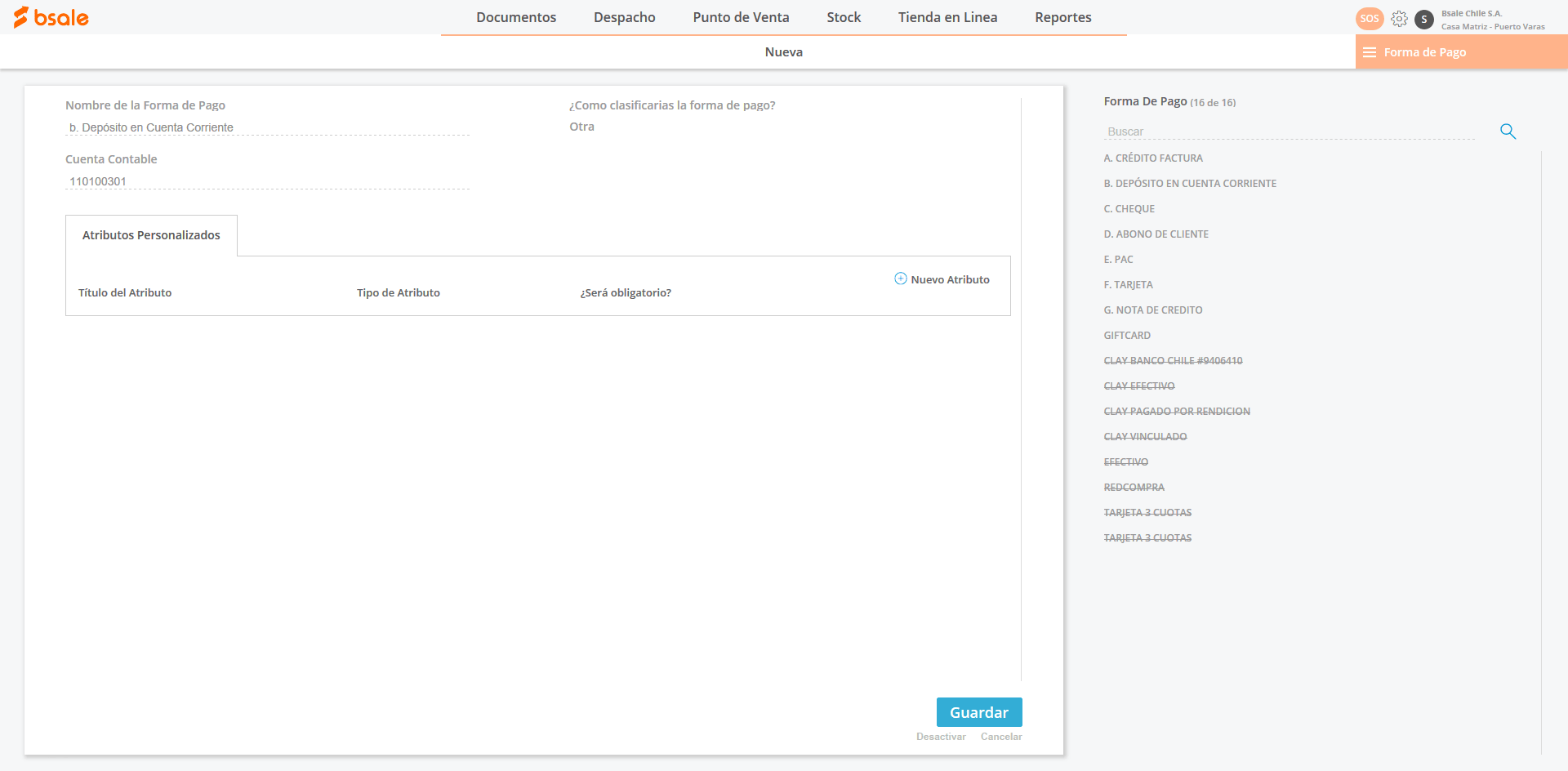
Task: Open the settings gear icon
Action: pyautogui.click(x=1399, y=19)
